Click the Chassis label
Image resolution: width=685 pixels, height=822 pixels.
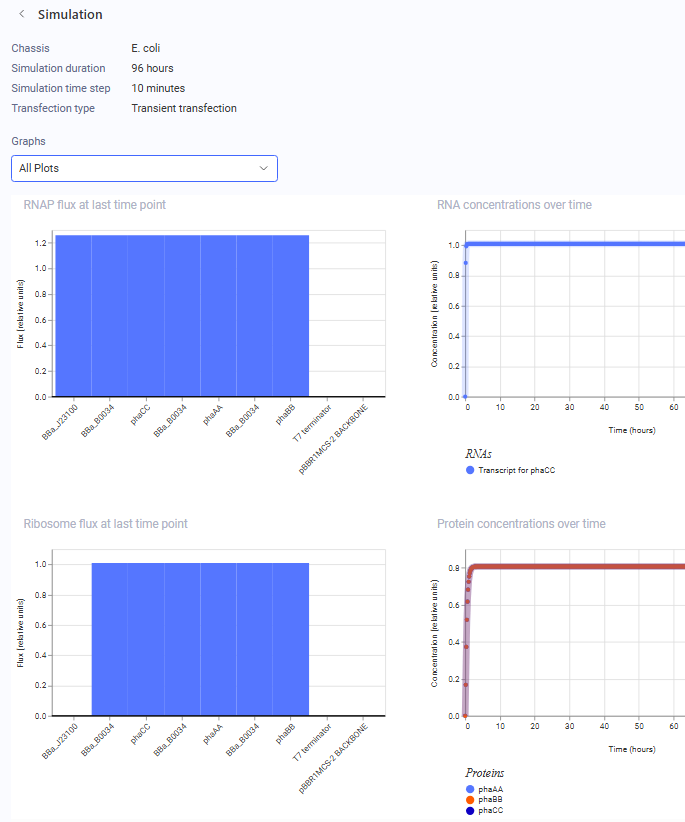click(30, 48)
